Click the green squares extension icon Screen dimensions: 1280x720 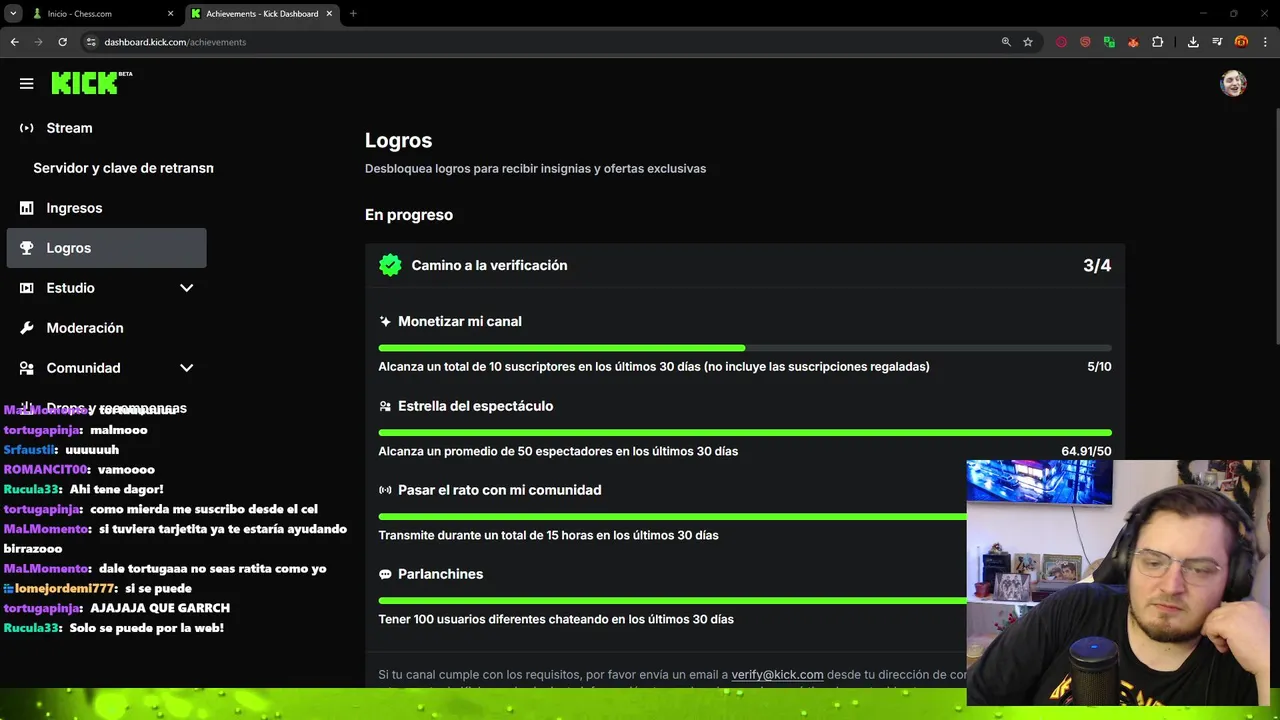coord(1109,42)
